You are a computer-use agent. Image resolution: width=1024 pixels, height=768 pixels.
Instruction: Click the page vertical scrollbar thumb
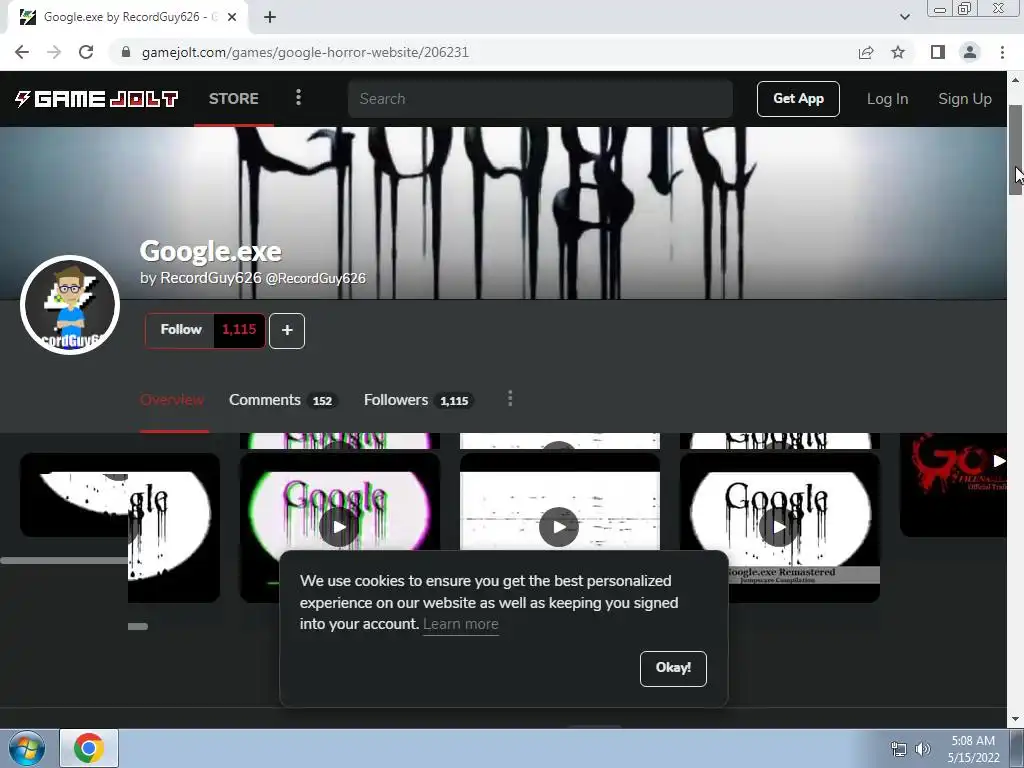[1015, 150]
